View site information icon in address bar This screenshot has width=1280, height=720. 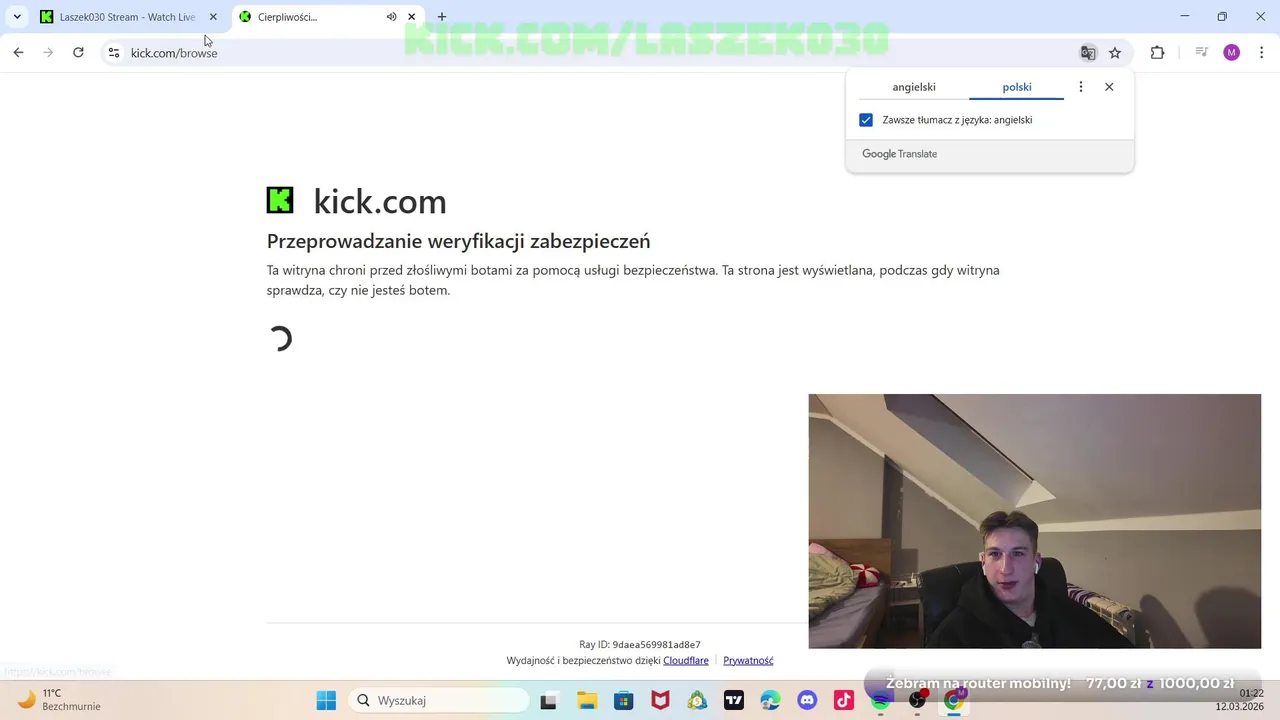pos(114,53)
